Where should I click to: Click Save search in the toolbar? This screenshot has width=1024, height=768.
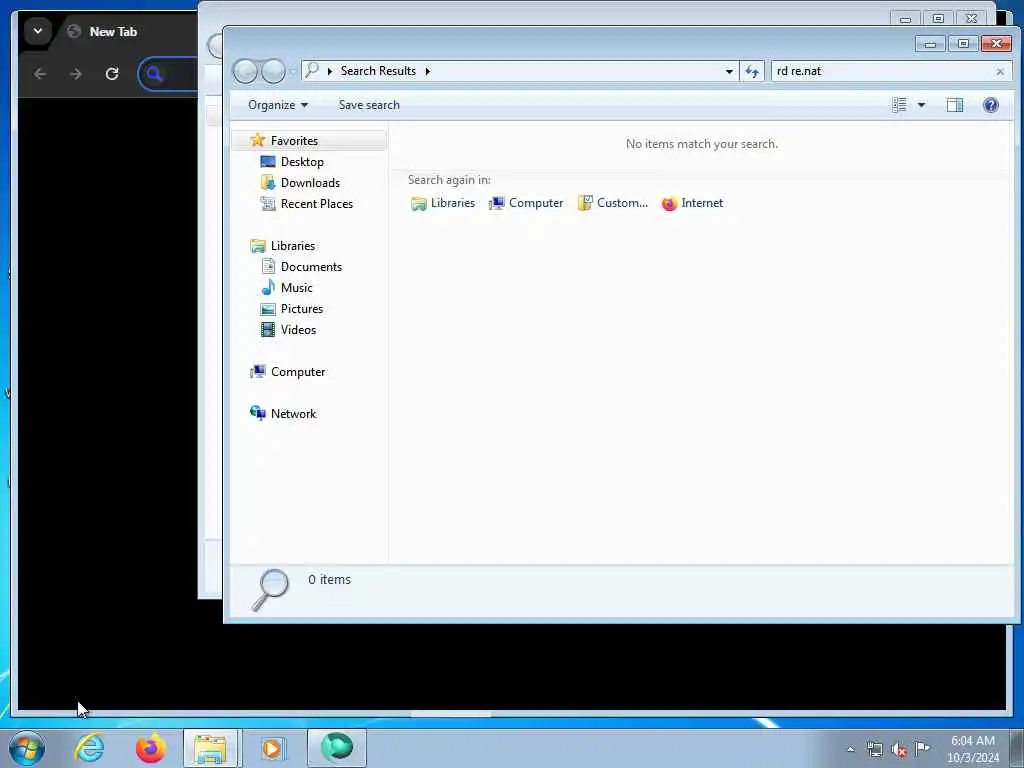pyautogui.click(x=369, y=105)
